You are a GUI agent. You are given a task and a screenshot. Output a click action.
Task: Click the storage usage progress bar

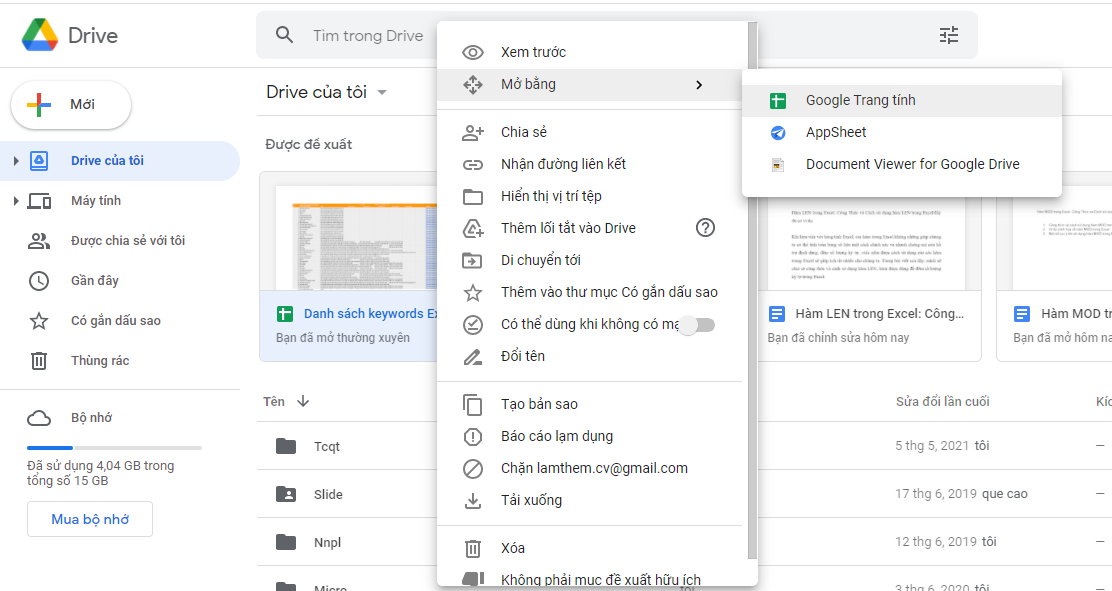pyautogui.click(x=114, y=448)
